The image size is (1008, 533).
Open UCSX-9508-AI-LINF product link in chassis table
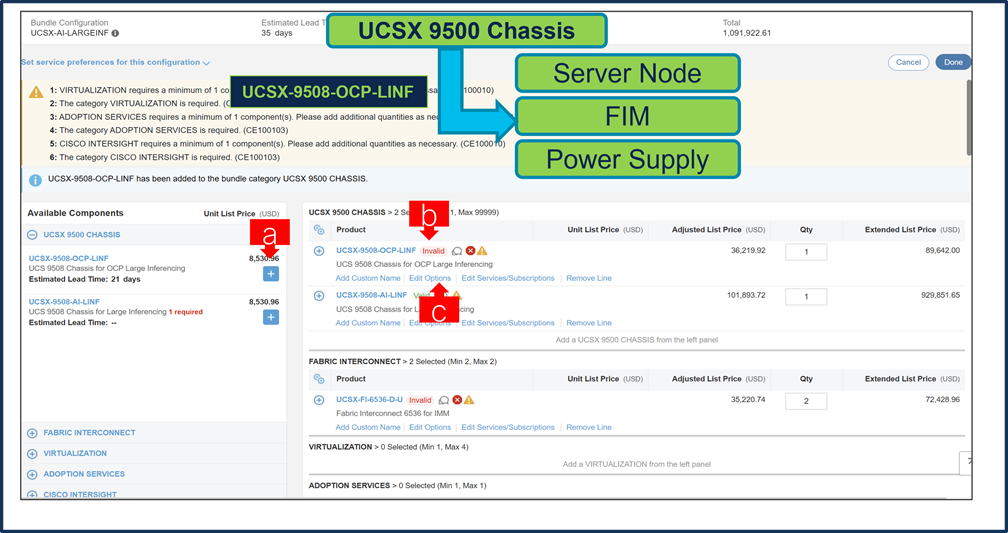pos(372,295)
